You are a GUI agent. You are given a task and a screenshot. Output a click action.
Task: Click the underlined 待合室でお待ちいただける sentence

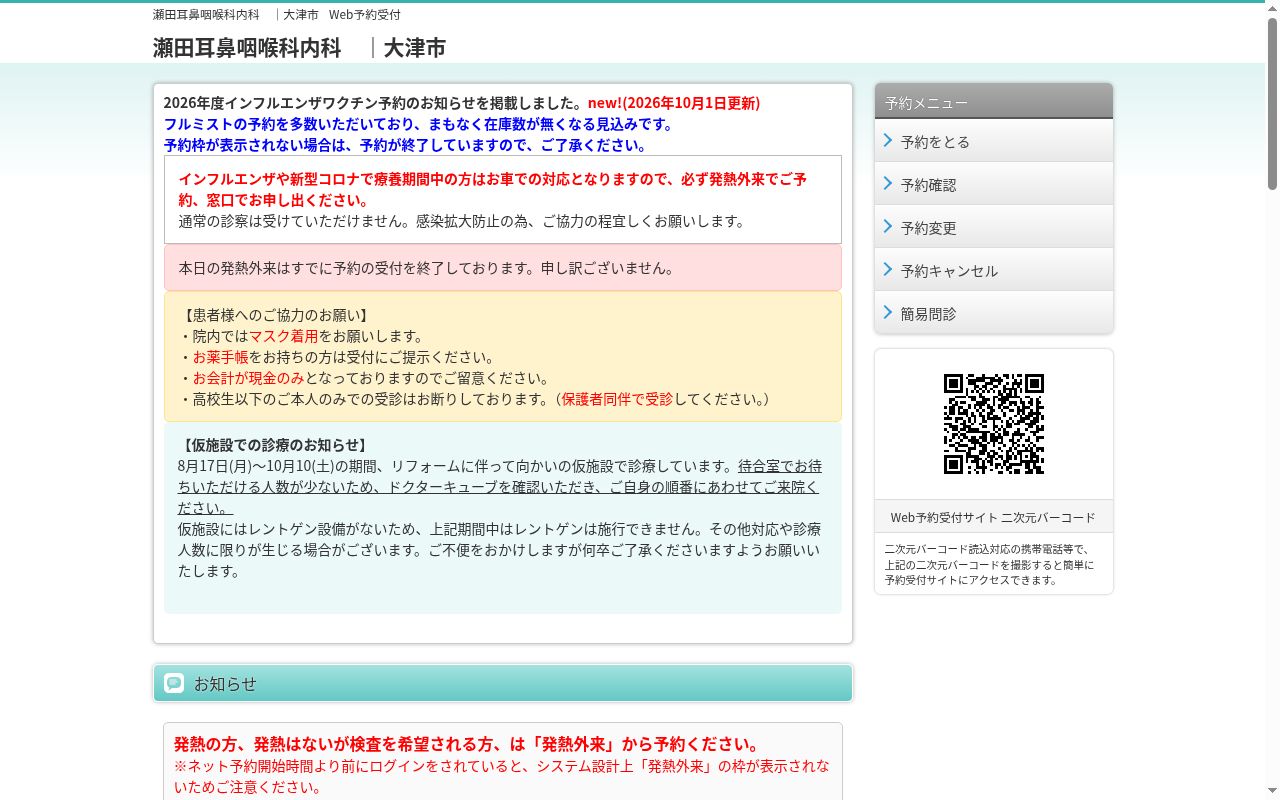(x=500, y=487)
